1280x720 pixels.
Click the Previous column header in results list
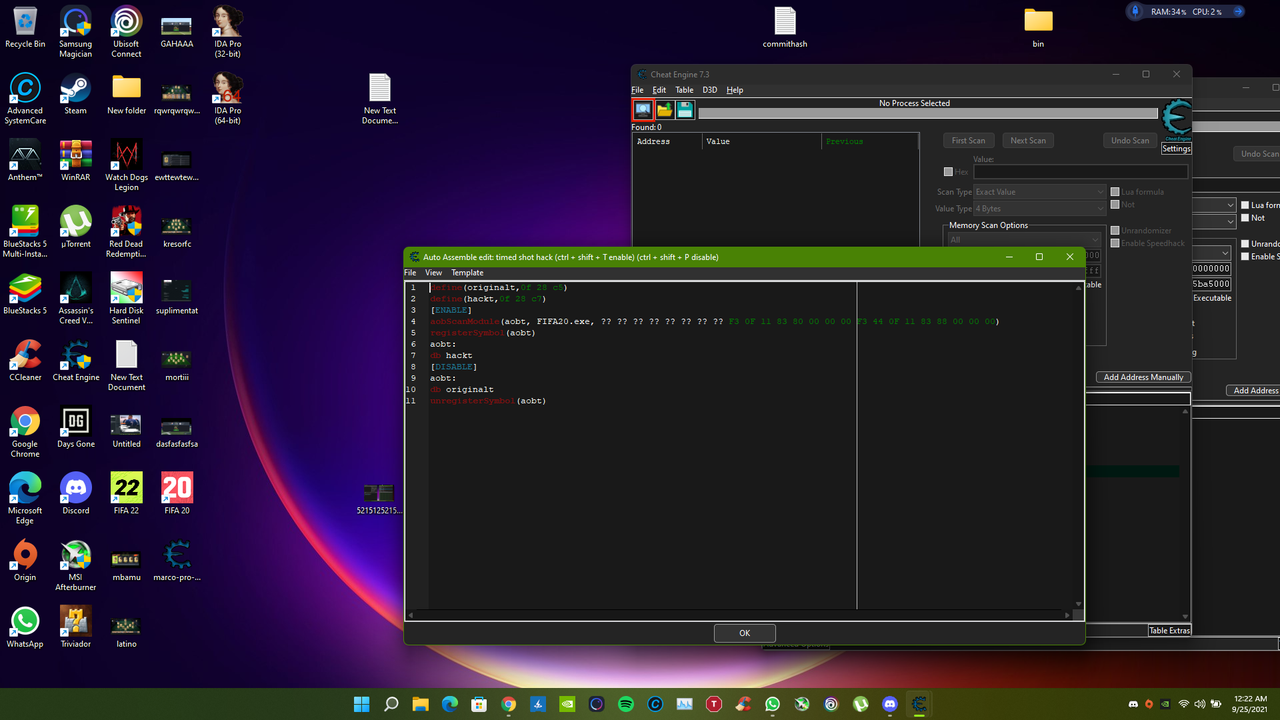coord(868,141)
